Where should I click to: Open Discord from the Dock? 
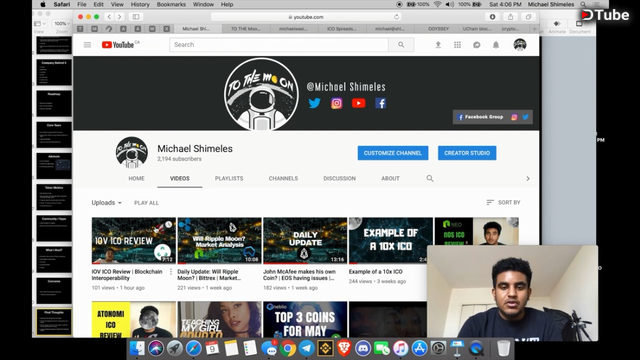pyautogui.click(x=363, y=349)
